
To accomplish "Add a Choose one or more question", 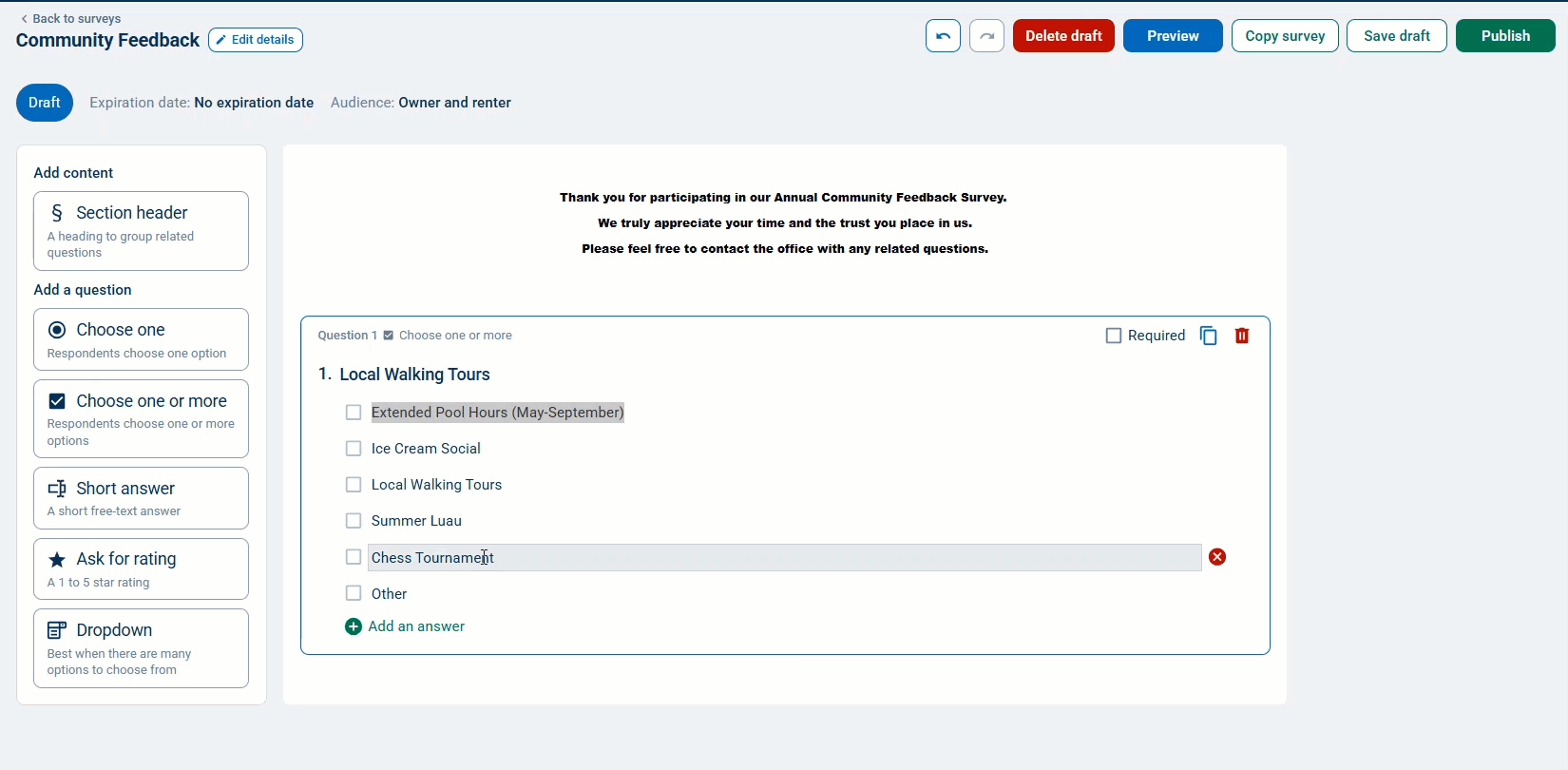I will pyautogui.click(x=142, y=419).
